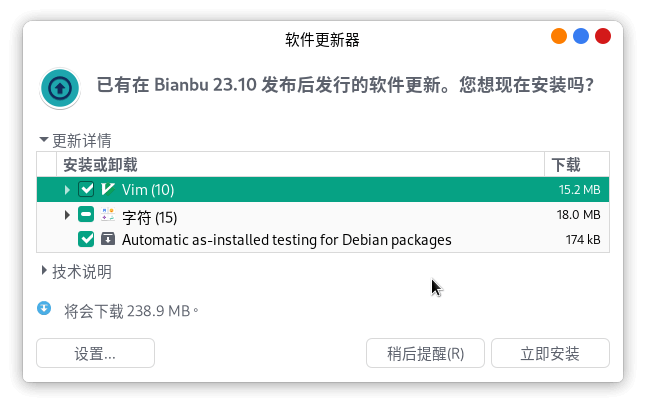Image resolution: width=646 pixels, height=407 pixels.
Task: Click 稍后提醒(R) button
Action: tap(426, 353)
